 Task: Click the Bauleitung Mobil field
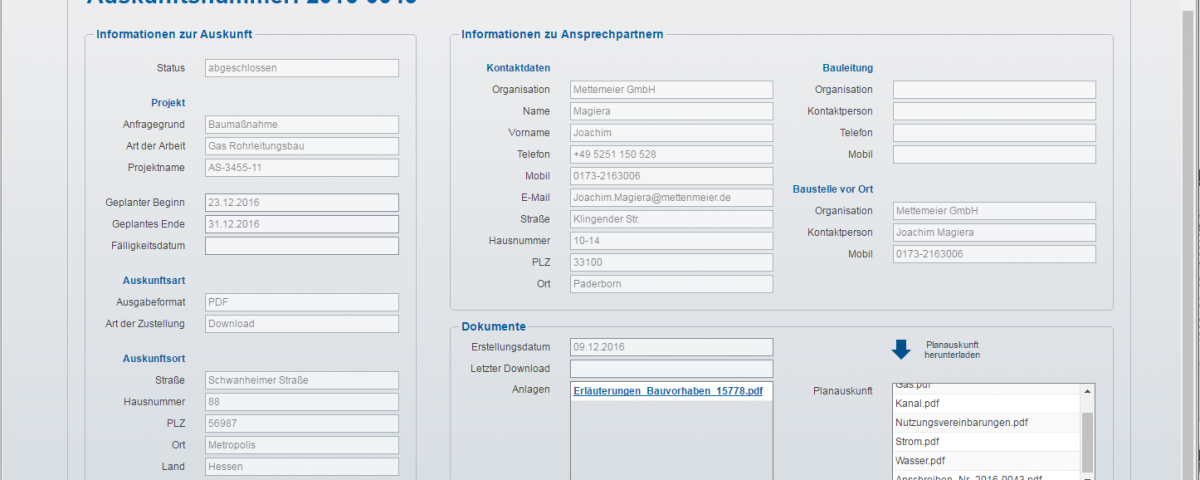pyautogui.click(x=993, y=155)
